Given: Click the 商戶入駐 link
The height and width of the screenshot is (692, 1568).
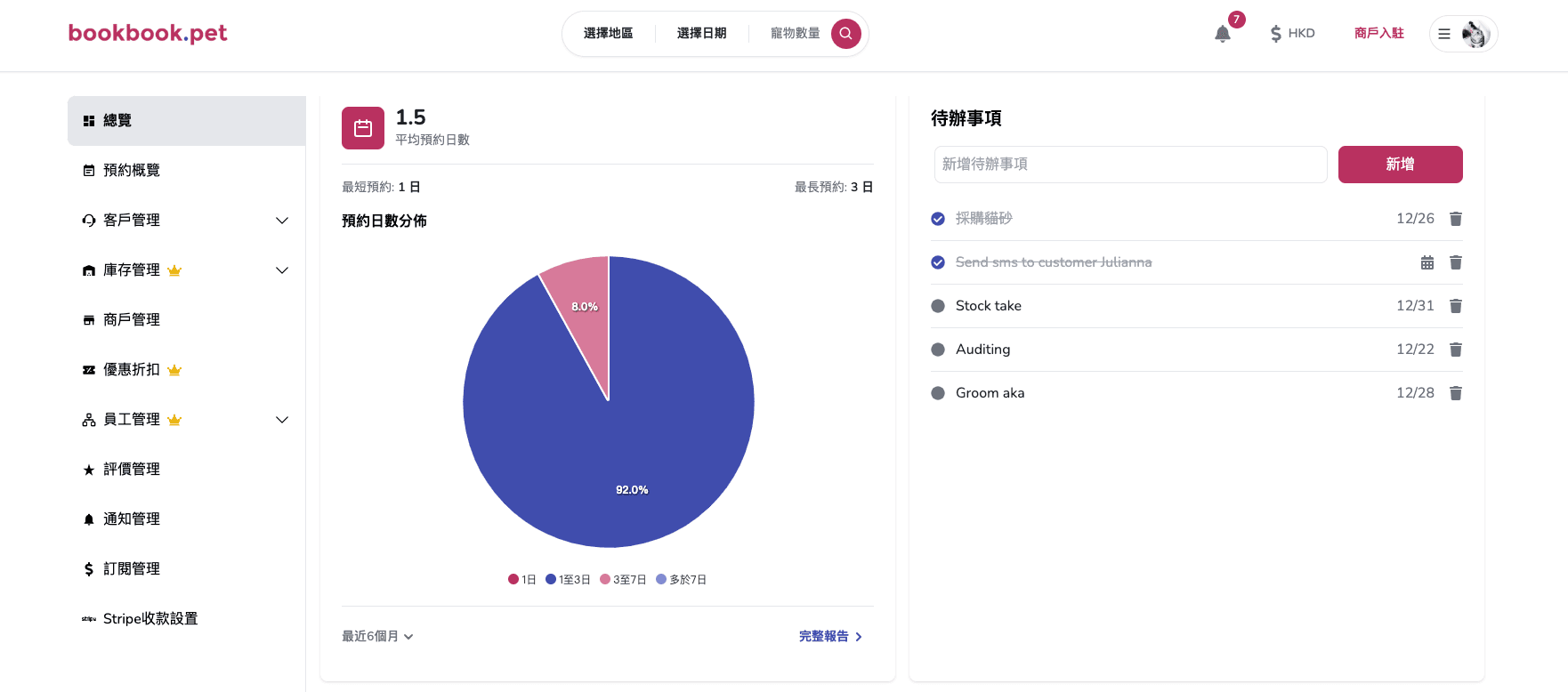Looking at the screenshot, I should [x=1379, y=34].
